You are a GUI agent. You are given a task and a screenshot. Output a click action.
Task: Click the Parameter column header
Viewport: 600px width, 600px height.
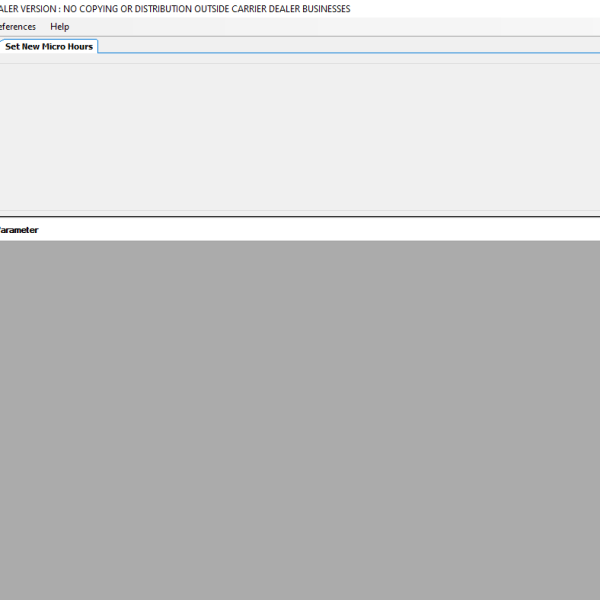18,230
